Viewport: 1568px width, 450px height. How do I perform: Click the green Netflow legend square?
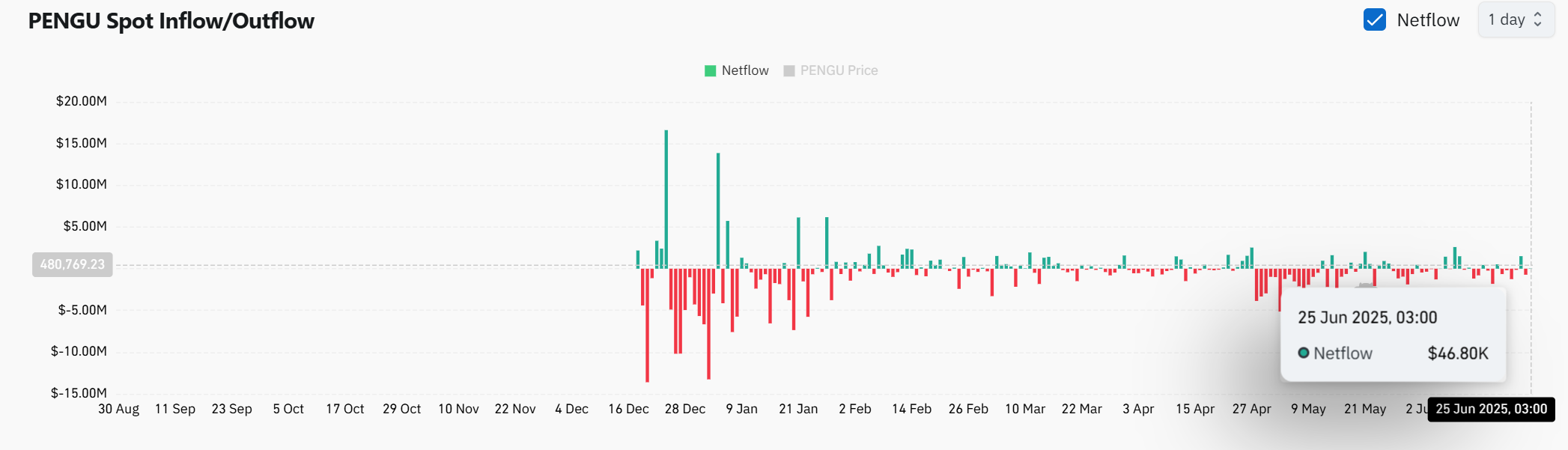tap(710, 71)
